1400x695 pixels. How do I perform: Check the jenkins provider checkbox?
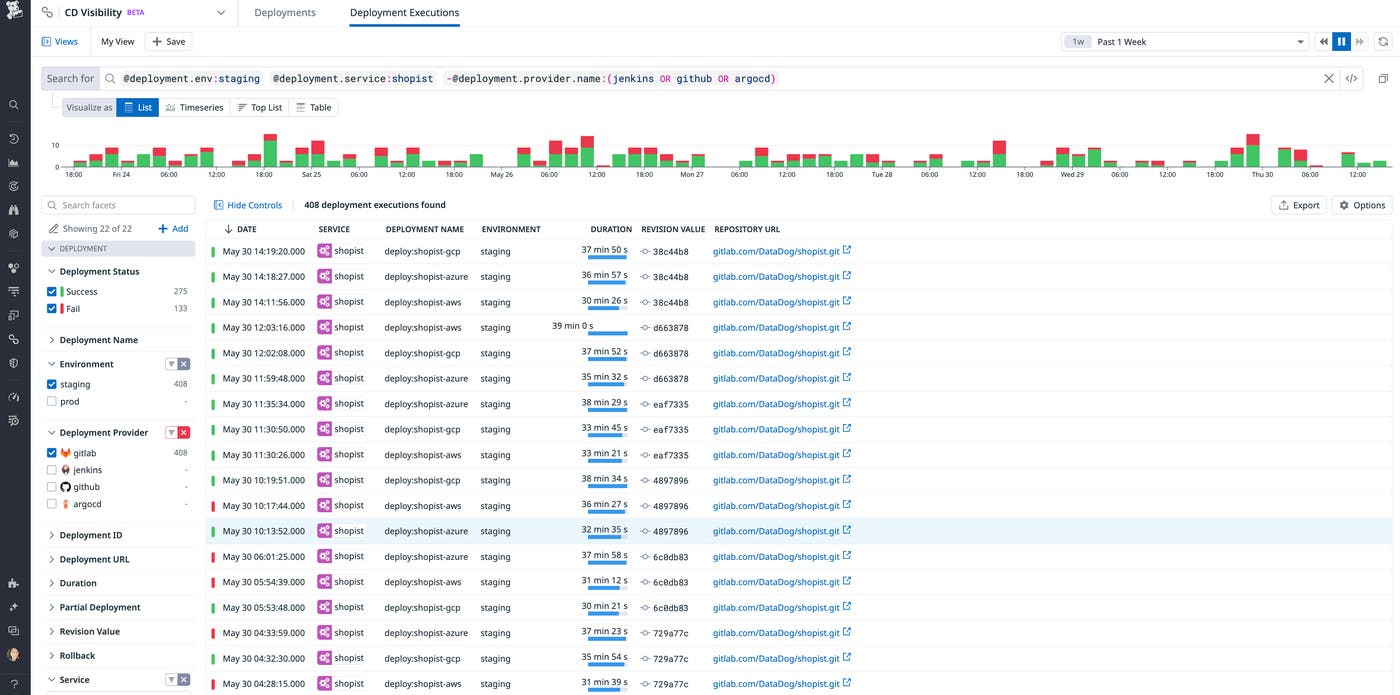point(52,470)
